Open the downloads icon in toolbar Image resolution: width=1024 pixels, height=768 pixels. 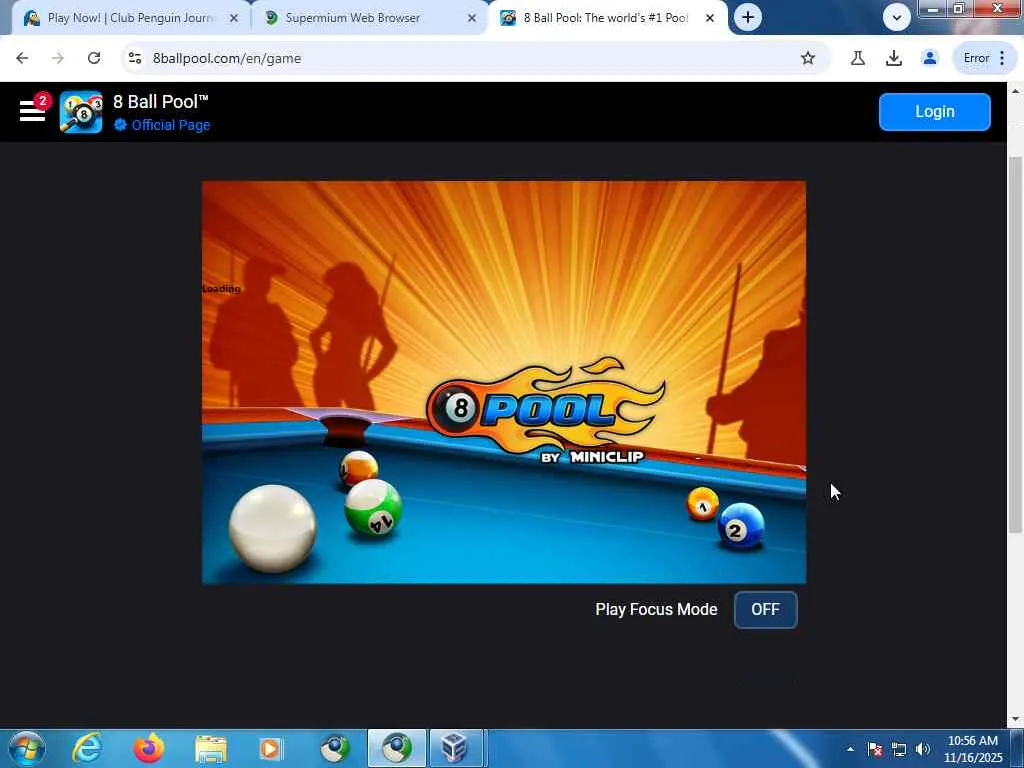pos(893,58)
